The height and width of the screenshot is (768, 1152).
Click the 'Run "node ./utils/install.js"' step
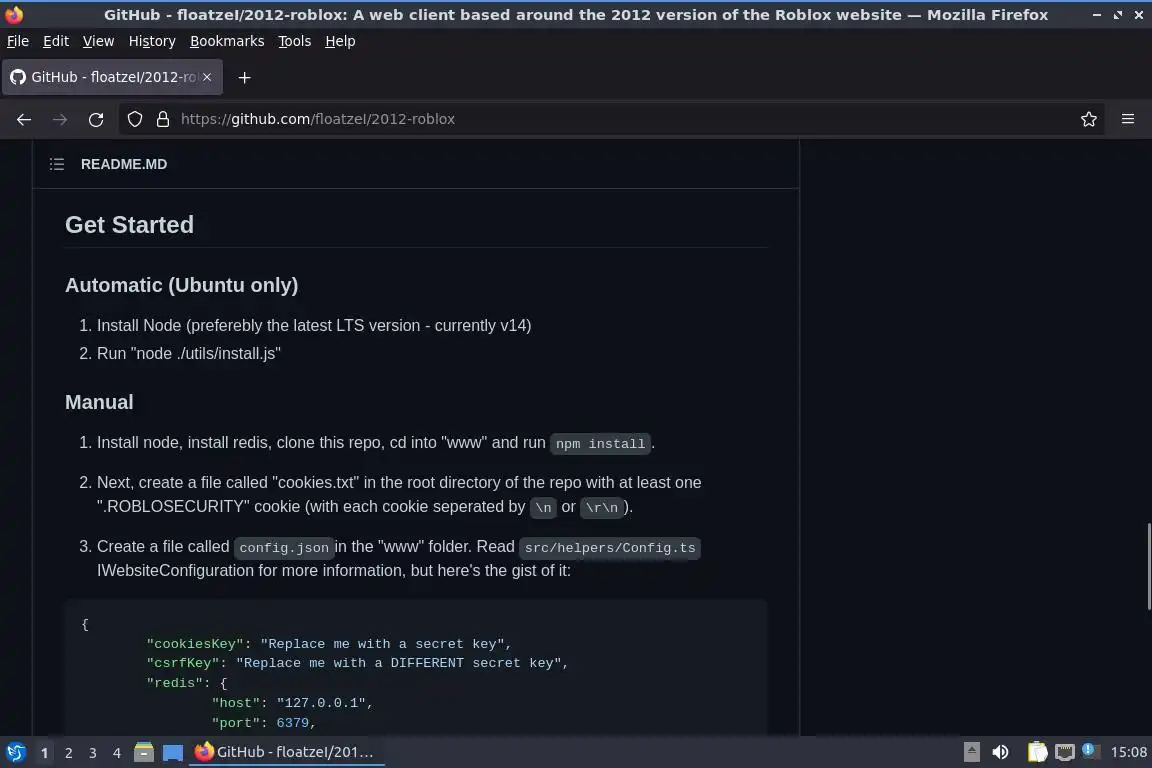click(189, 354)
